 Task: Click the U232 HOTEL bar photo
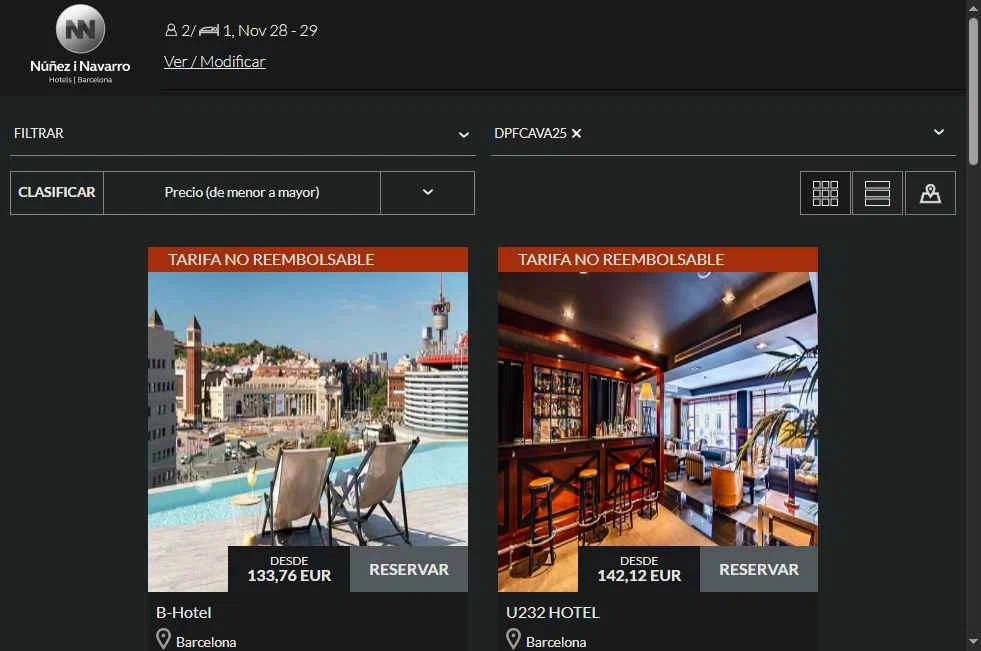(x=658, y=409)
